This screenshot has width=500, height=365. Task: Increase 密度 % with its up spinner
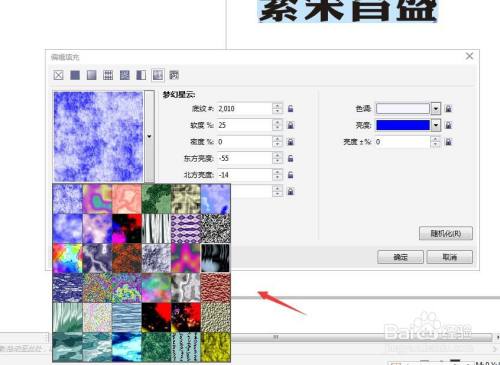[277, 139]
